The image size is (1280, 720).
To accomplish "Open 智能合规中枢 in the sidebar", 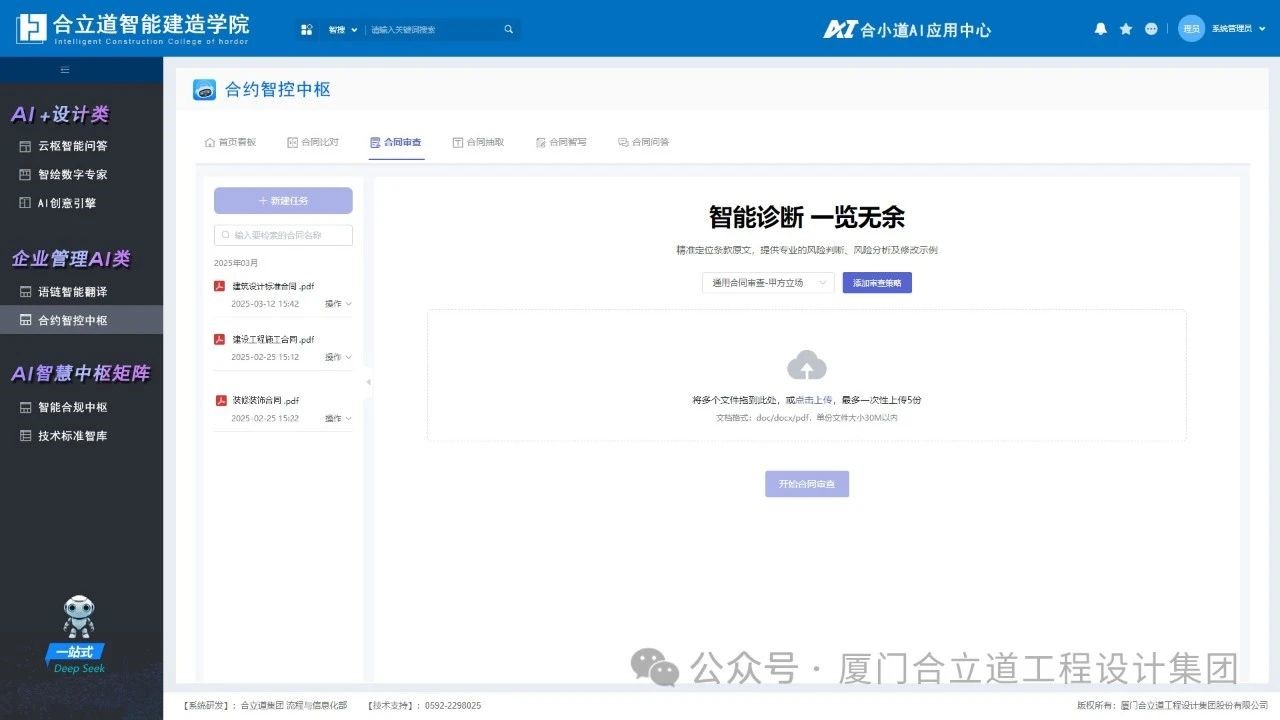I will click(x=72, y=407).
